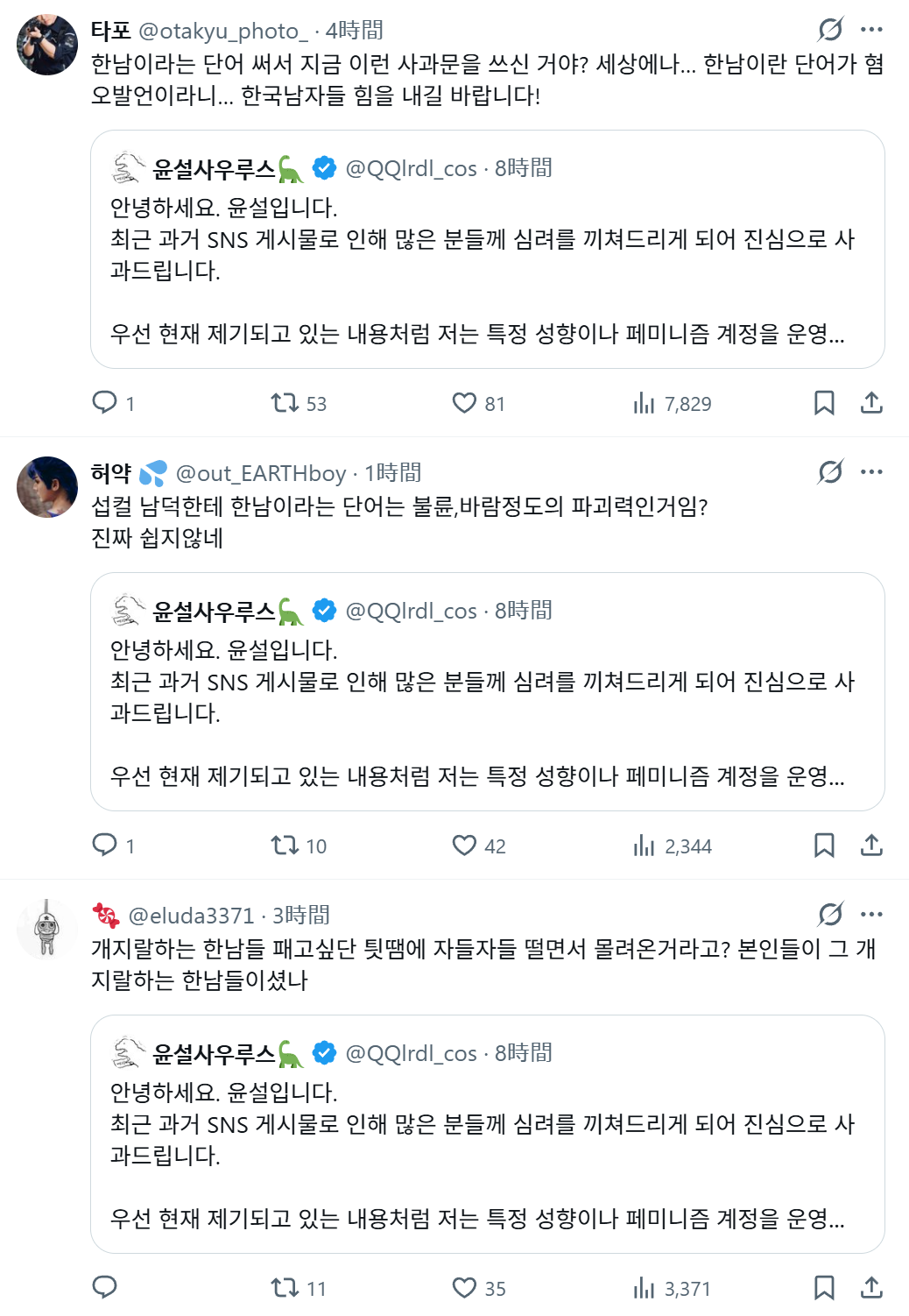The height and width of the screenshot is (1316, 909).
Task: Open @eluda3371 profile avatar
Action: (47, 930)
